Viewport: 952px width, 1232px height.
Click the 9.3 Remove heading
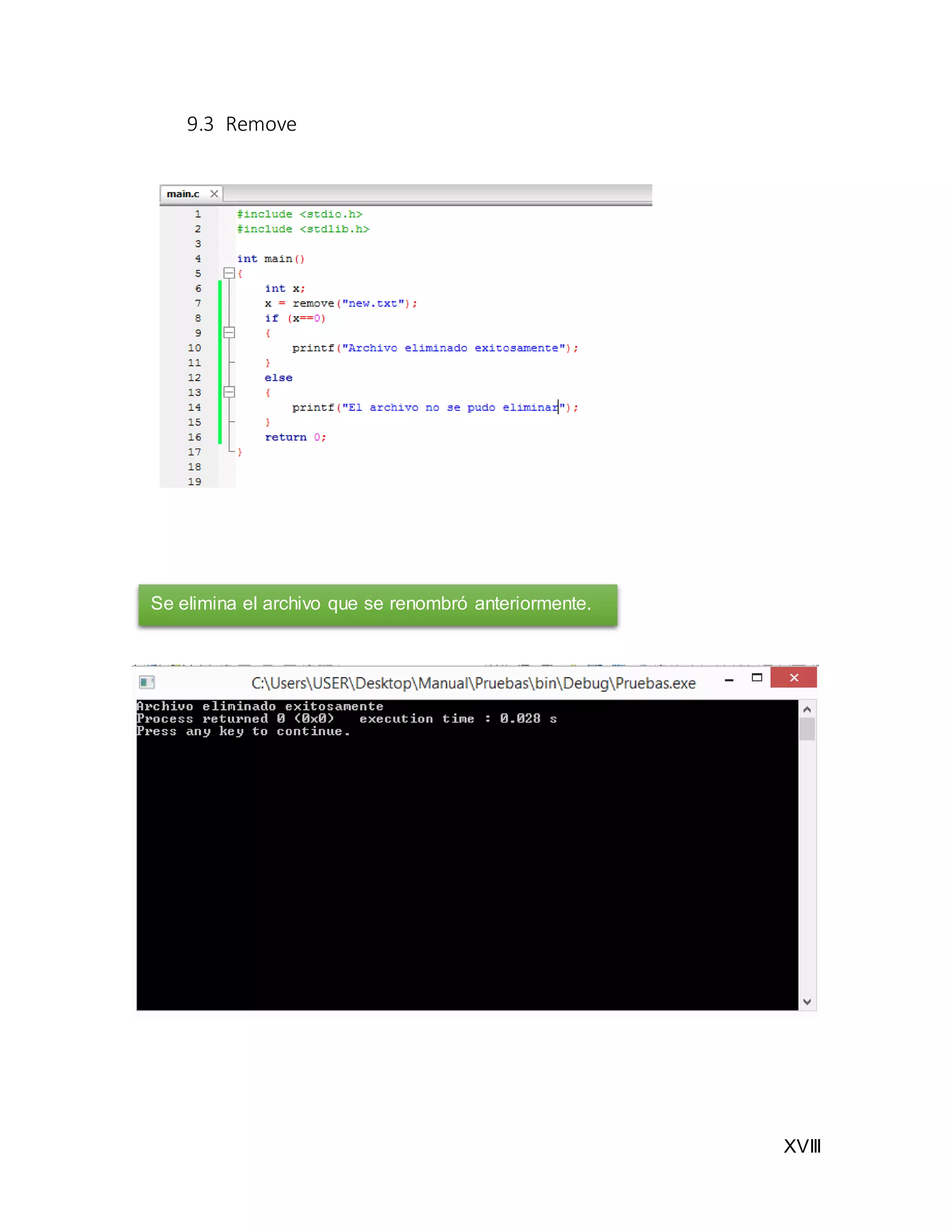click(241, 124)
